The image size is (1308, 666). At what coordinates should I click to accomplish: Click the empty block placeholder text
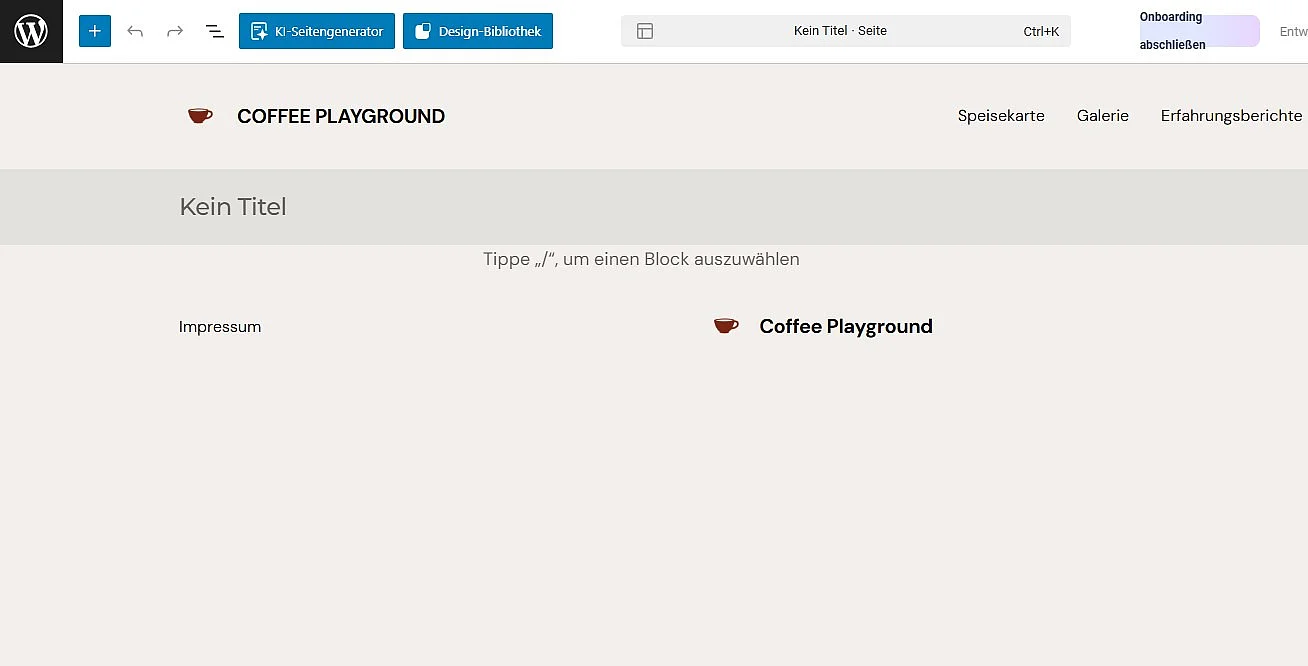click(x=641, y=259)
